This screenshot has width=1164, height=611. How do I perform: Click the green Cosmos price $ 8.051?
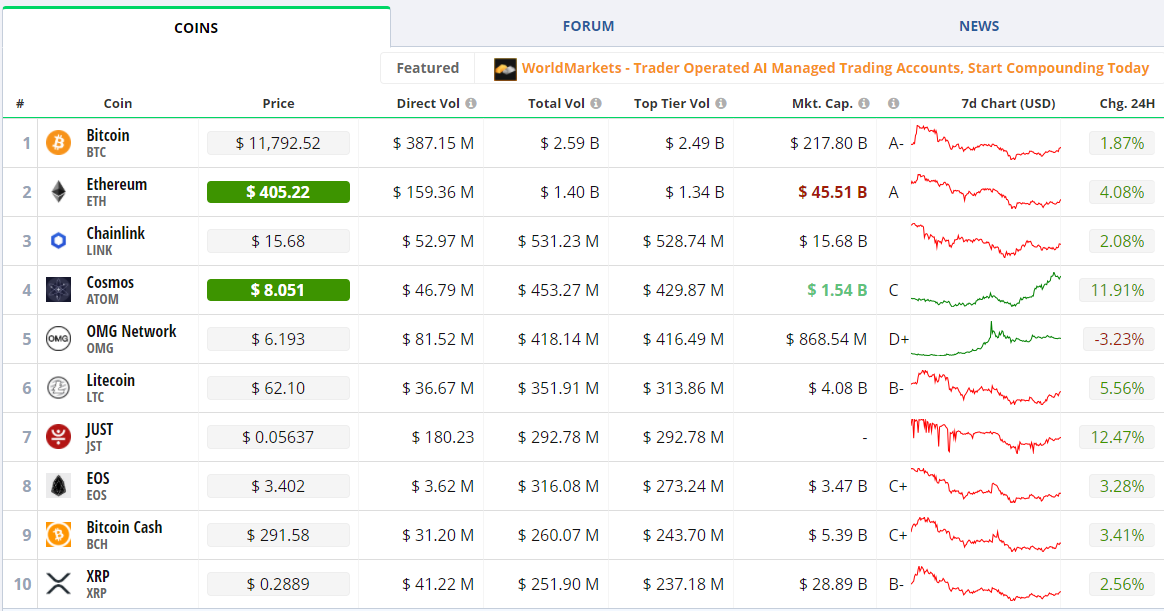tap(278, 290)
